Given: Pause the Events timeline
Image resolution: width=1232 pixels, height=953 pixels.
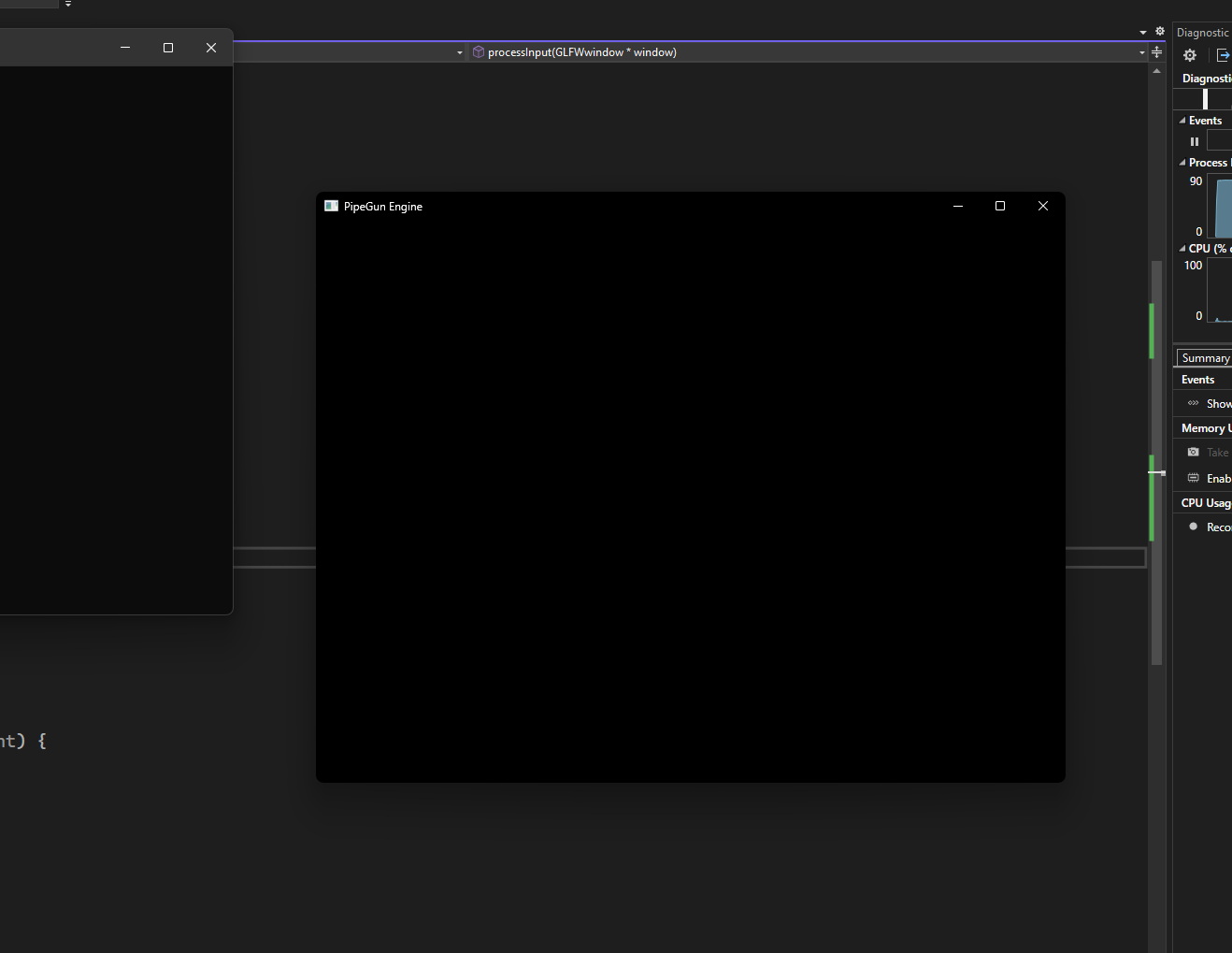Looking at the screenshot, I should pos(1194,141).
